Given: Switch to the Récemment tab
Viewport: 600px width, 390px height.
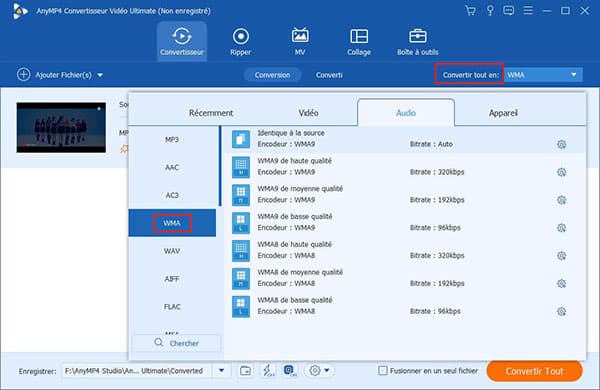Looking at the screenshot, I should coord(211,113).
